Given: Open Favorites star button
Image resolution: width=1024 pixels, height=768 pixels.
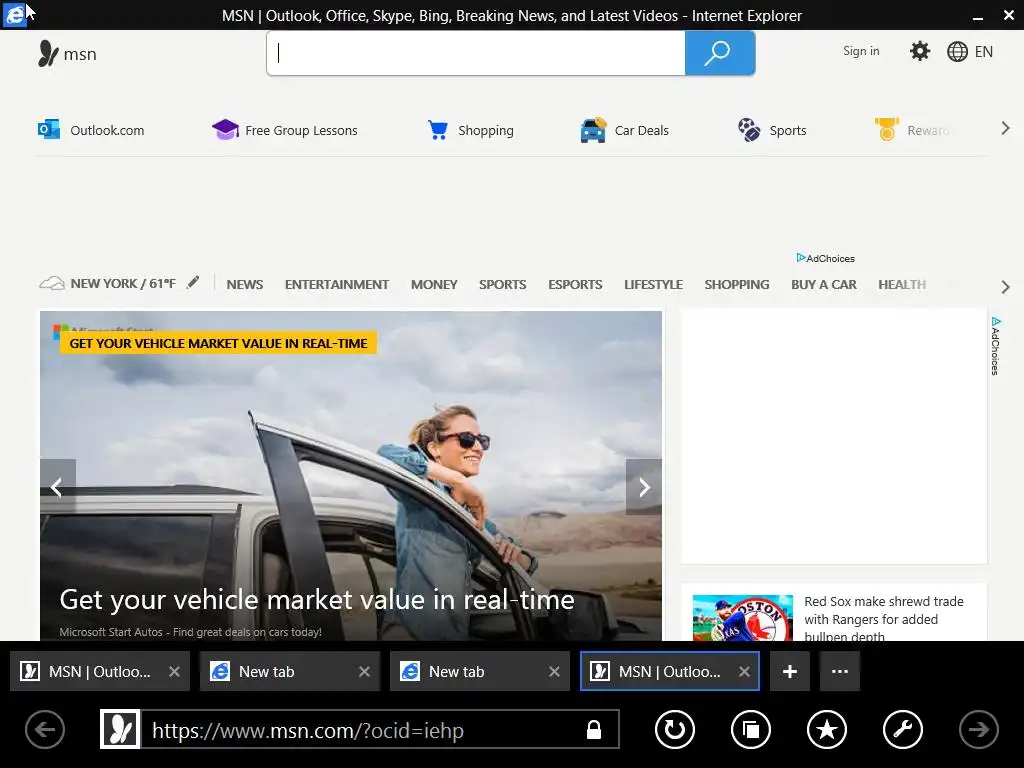Looking at the screenshot, I should [x=827, y=729].
